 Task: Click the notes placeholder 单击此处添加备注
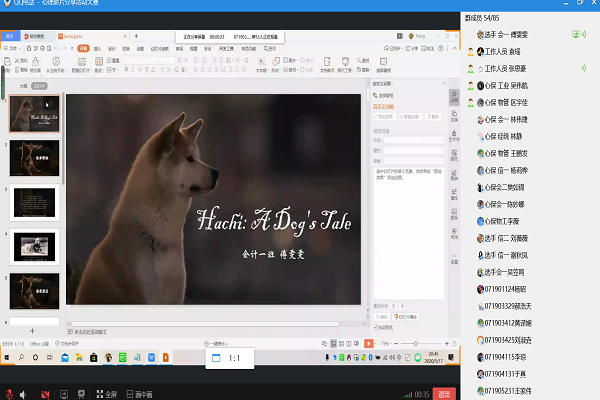coord(90,332)
